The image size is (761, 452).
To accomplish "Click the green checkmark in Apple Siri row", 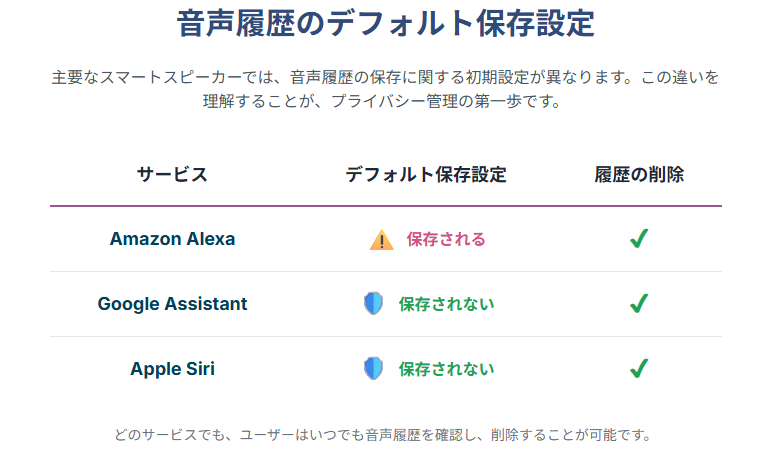I will coord(639,368).
